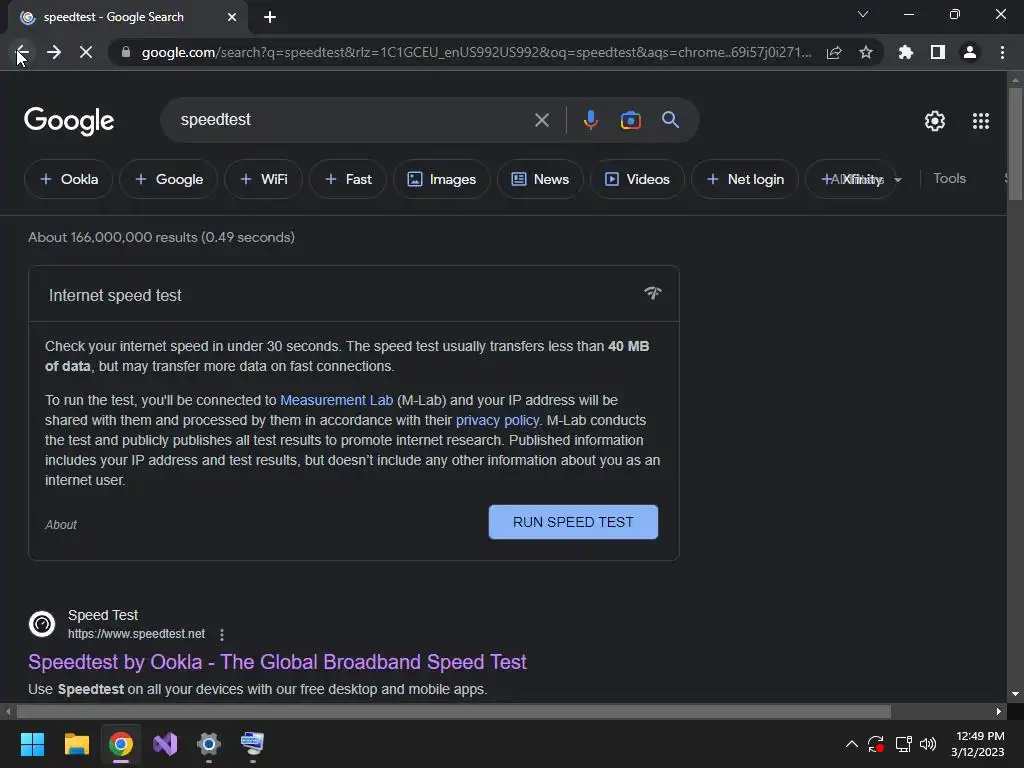The width and height of the screenshot is (1024, 768).
Task: Open a new tab with plus button
Action: 270,17
